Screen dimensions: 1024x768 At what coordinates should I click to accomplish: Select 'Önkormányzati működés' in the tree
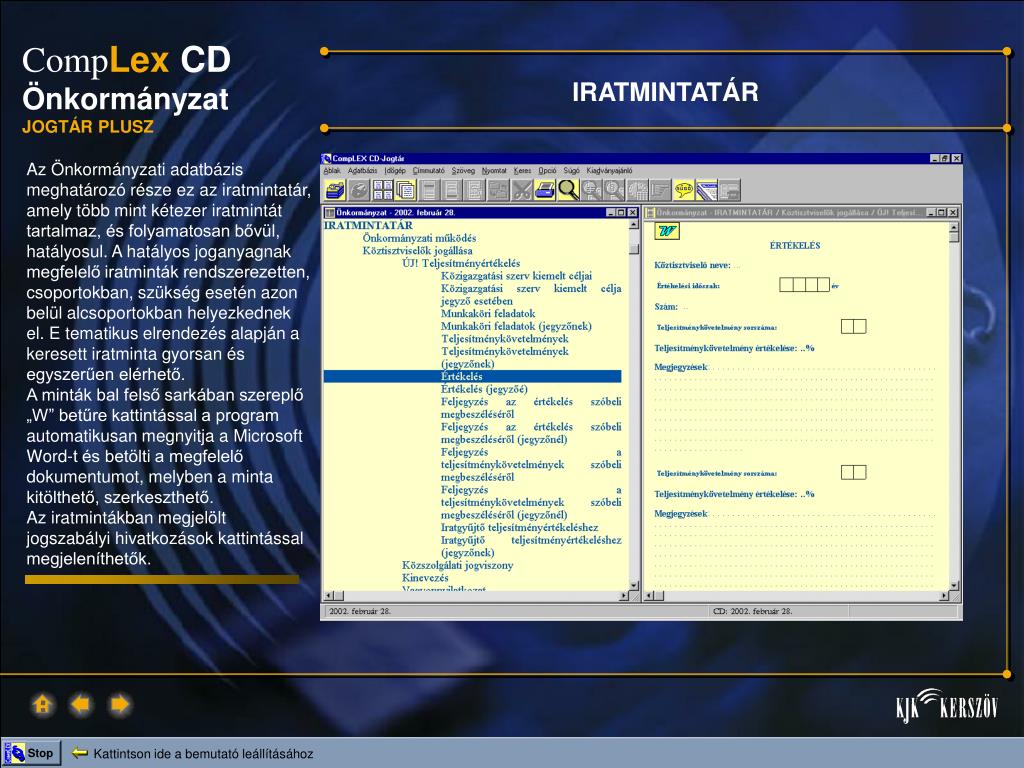(x=419, y=238)
